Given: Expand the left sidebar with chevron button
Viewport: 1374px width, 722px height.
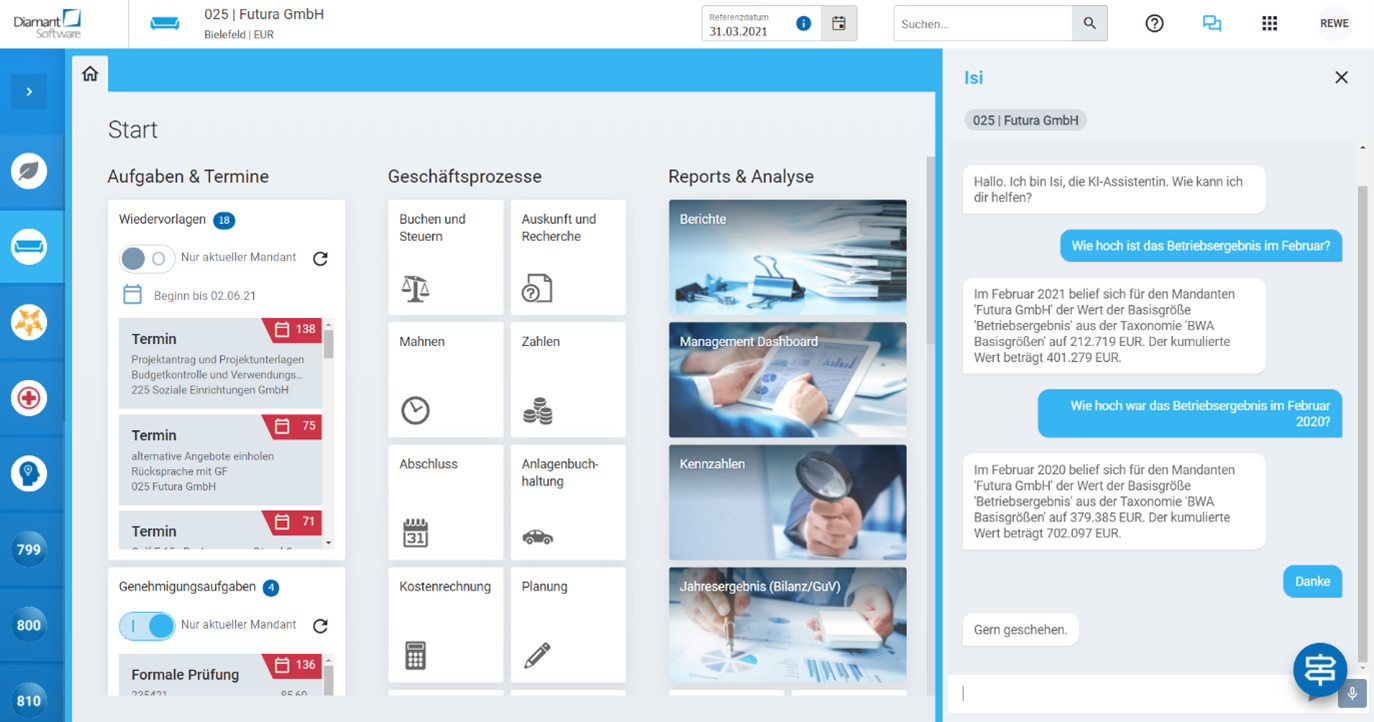Looking at the screenshot, I should pyautogui.click(x=29, y=92).
